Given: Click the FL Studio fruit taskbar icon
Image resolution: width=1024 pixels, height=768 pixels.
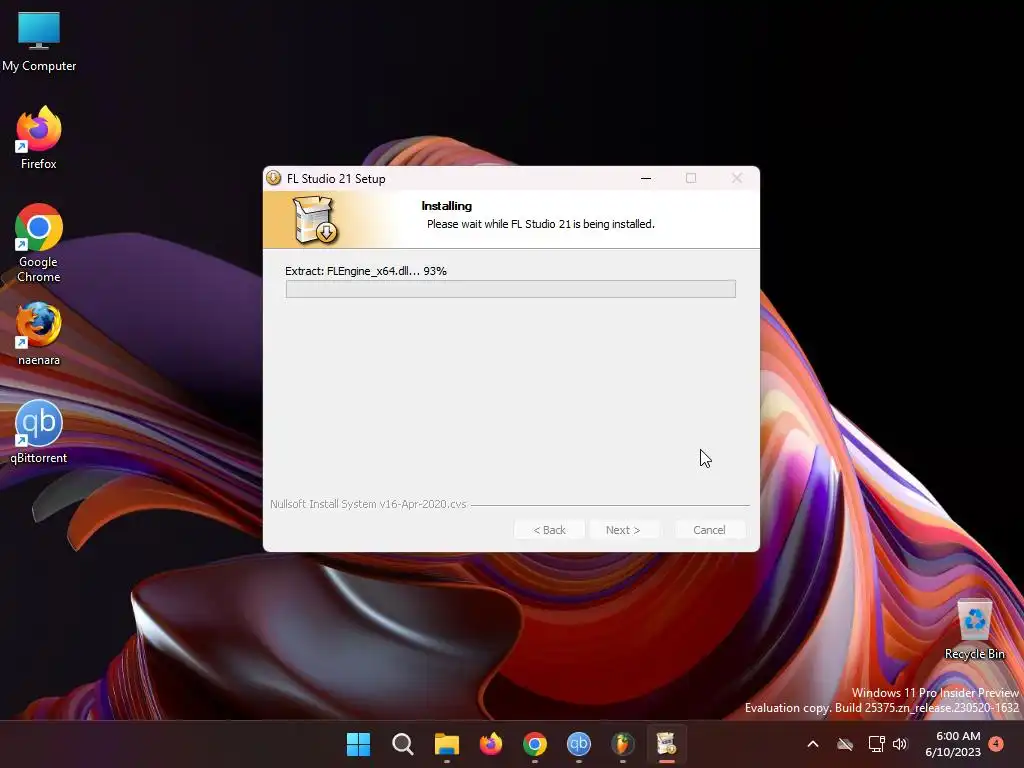Looking at the screenshot, I should (622, 744).
